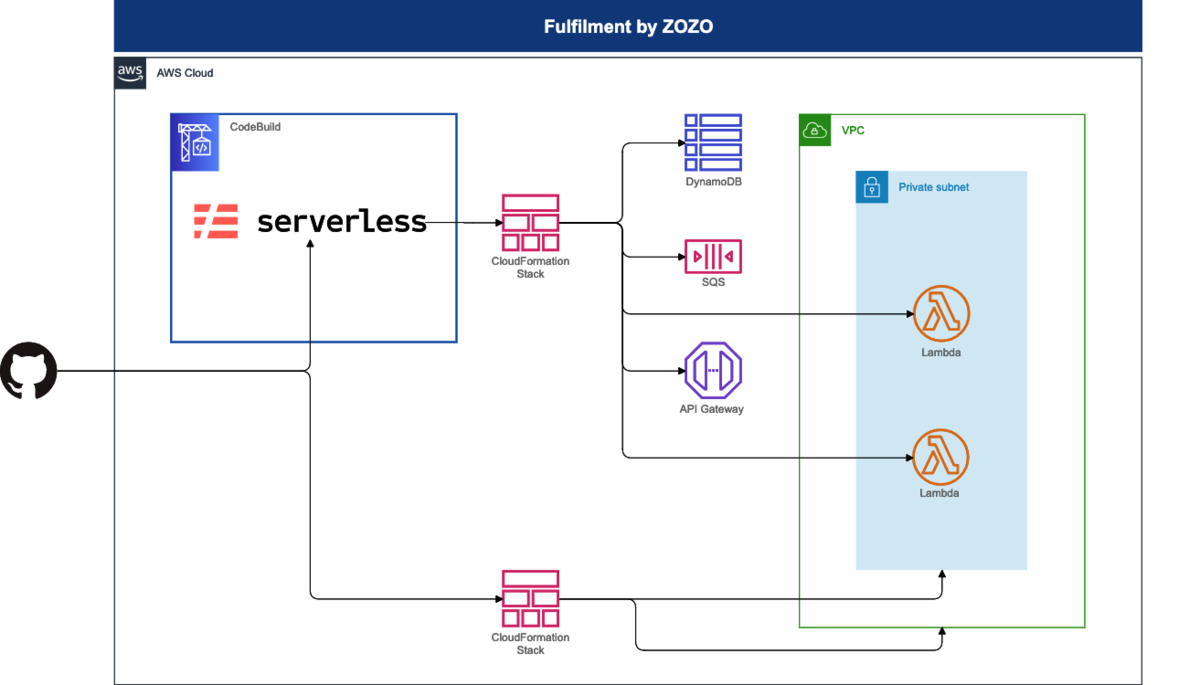The height and width of the screenshot is (685, 1200).
Task: Click the CloudFormation Stack label under serverless arrow
Action: [x=530, y=267]
